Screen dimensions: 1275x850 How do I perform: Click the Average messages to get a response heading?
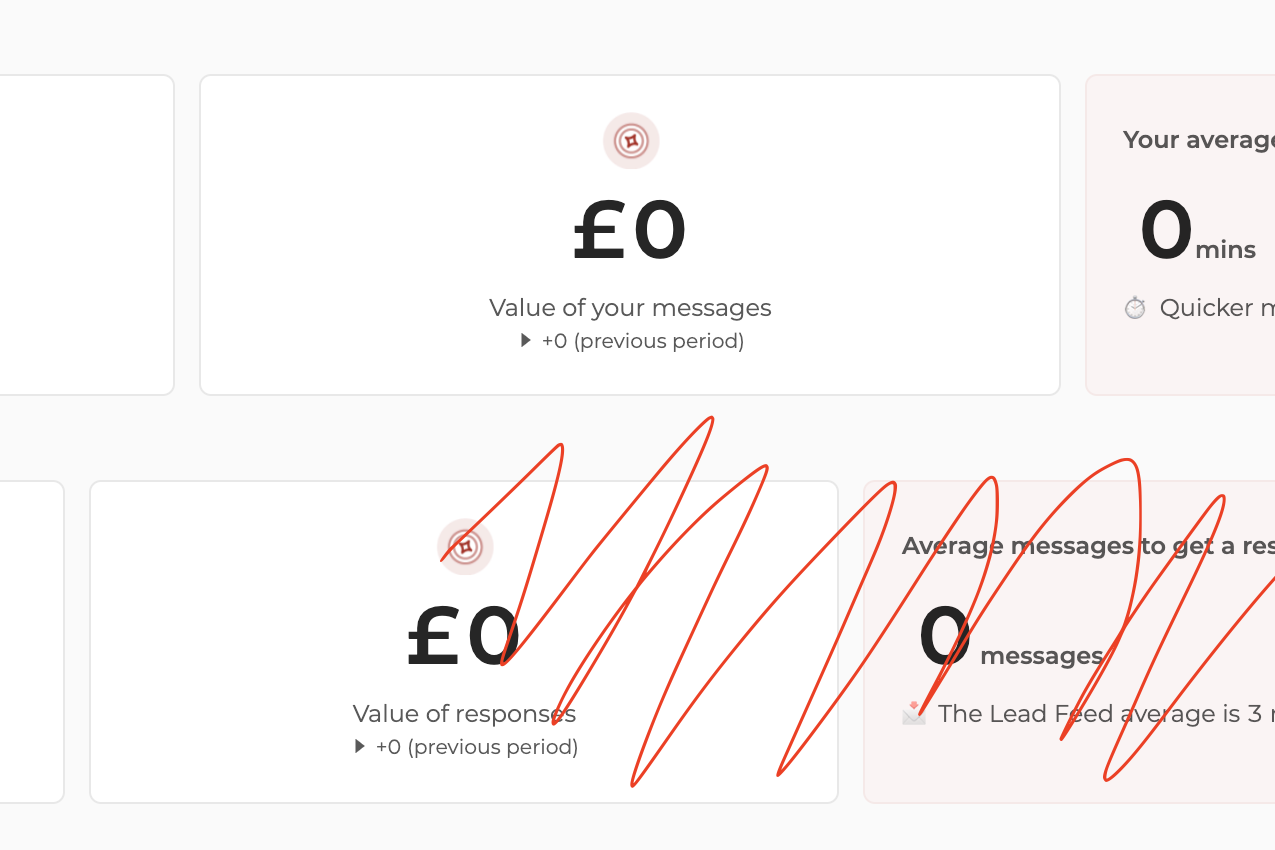1087,546
